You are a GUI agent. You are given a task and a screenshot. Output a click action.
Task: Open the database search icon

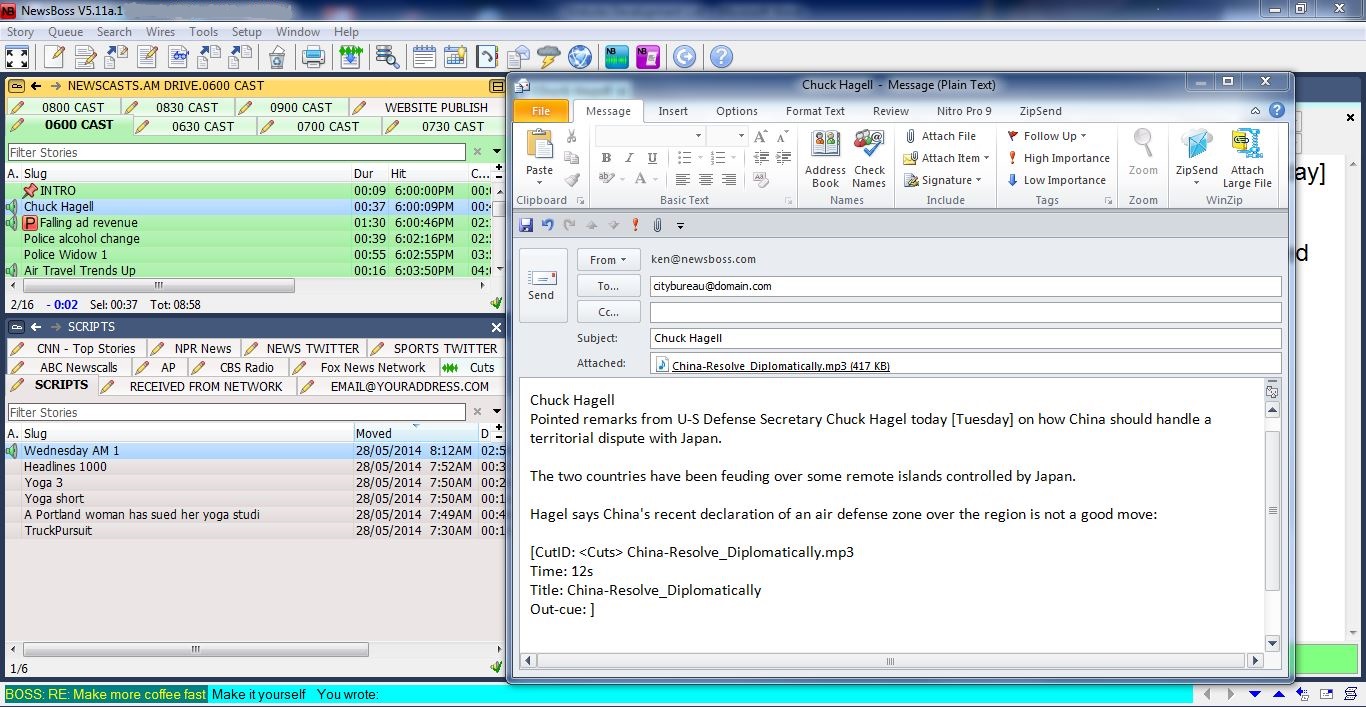pos(387,56)
